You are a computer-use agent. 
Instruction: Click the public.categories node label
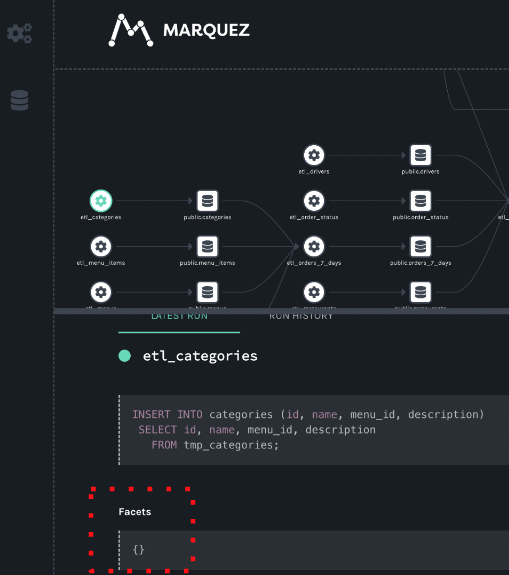point(207,217)
